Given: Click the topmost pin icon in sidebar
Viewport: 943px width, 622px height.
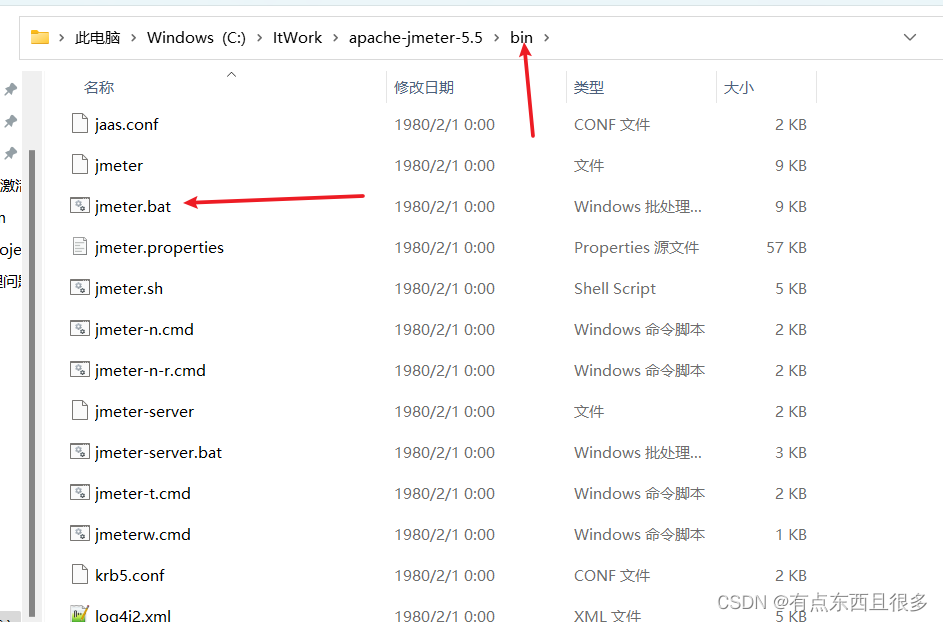Looking at the screenshot, I should 11,90.
